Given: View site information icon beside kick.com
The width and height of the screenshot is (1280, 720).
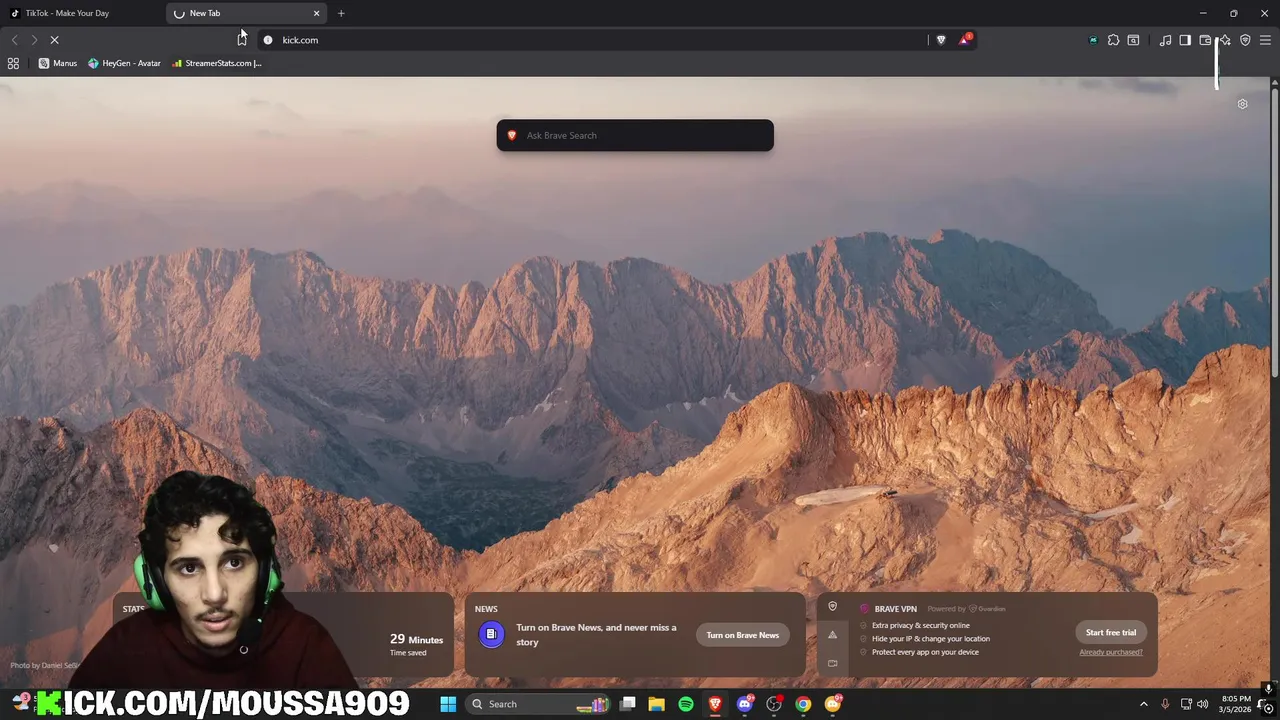Looking at the screenshot, I should click(268, 40).
